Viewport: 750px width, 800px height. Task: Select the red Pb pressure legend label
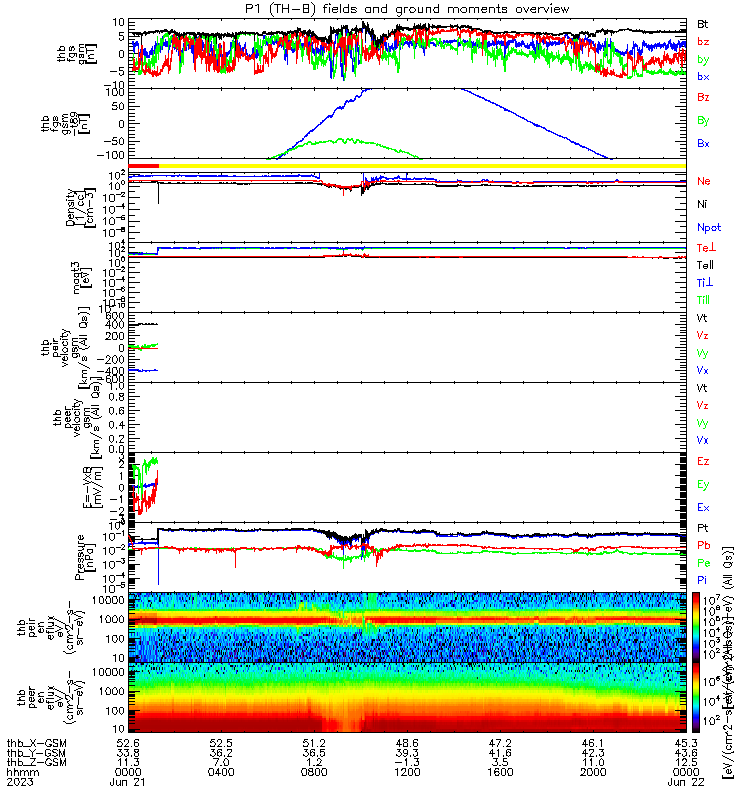click(x=704, y=545)
